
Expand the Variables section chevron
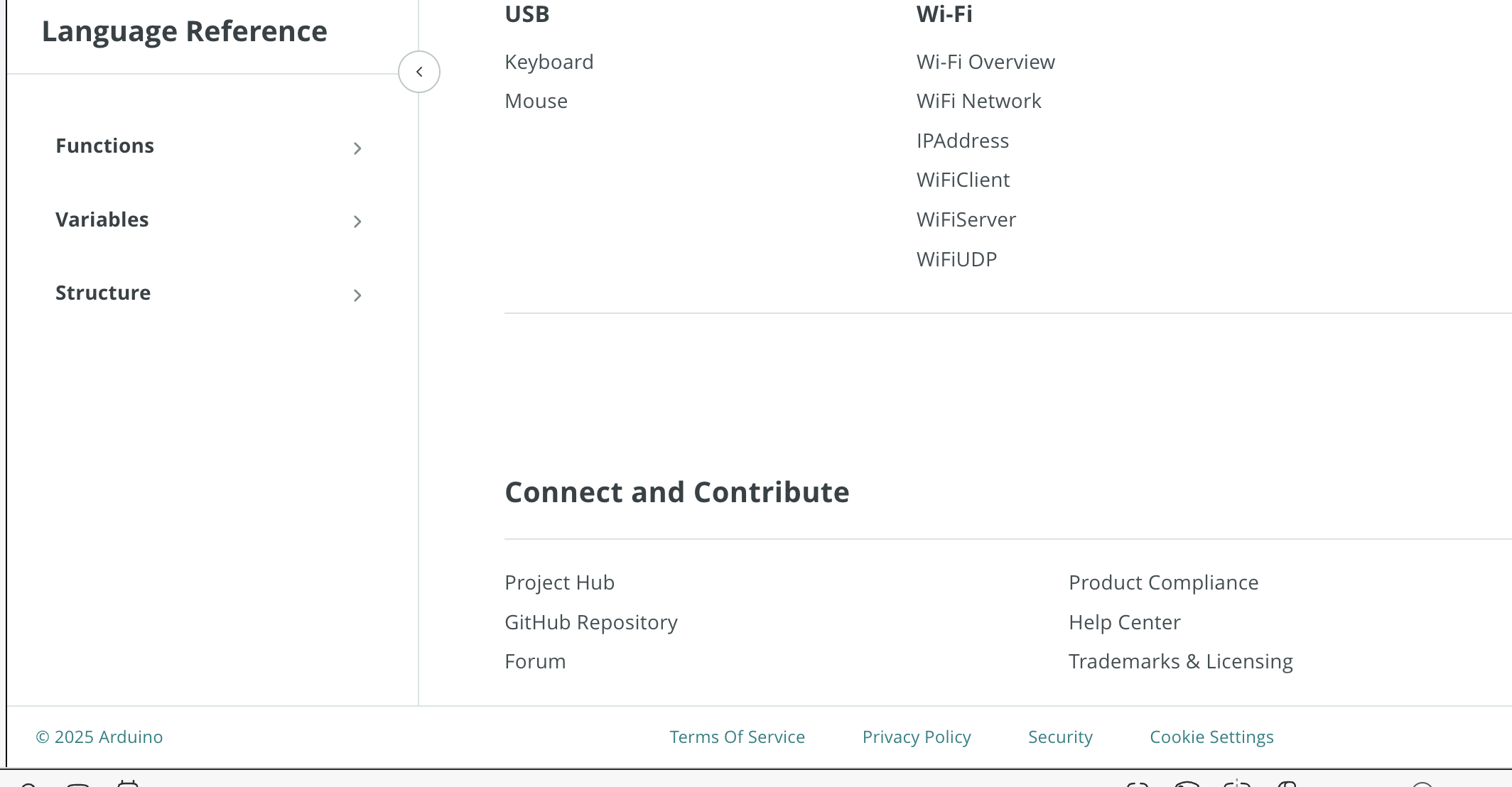point(357,222)
